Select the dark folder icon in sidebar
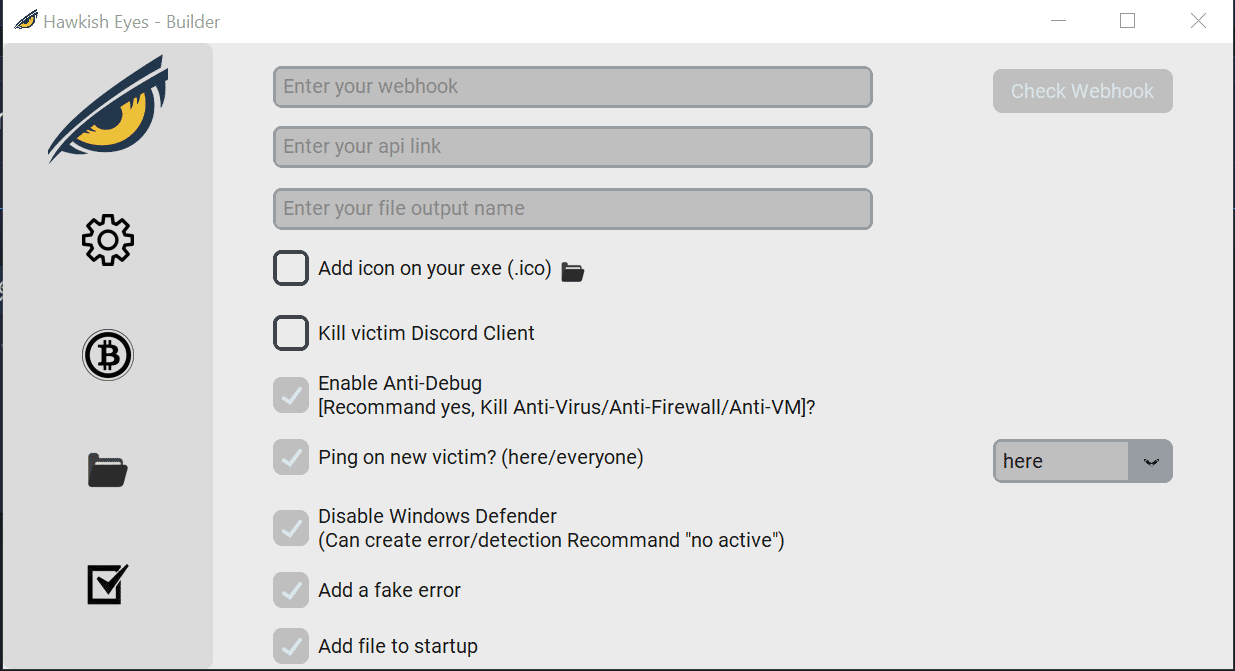Viewport: 1235px width, 671px height. click(108, 470)
